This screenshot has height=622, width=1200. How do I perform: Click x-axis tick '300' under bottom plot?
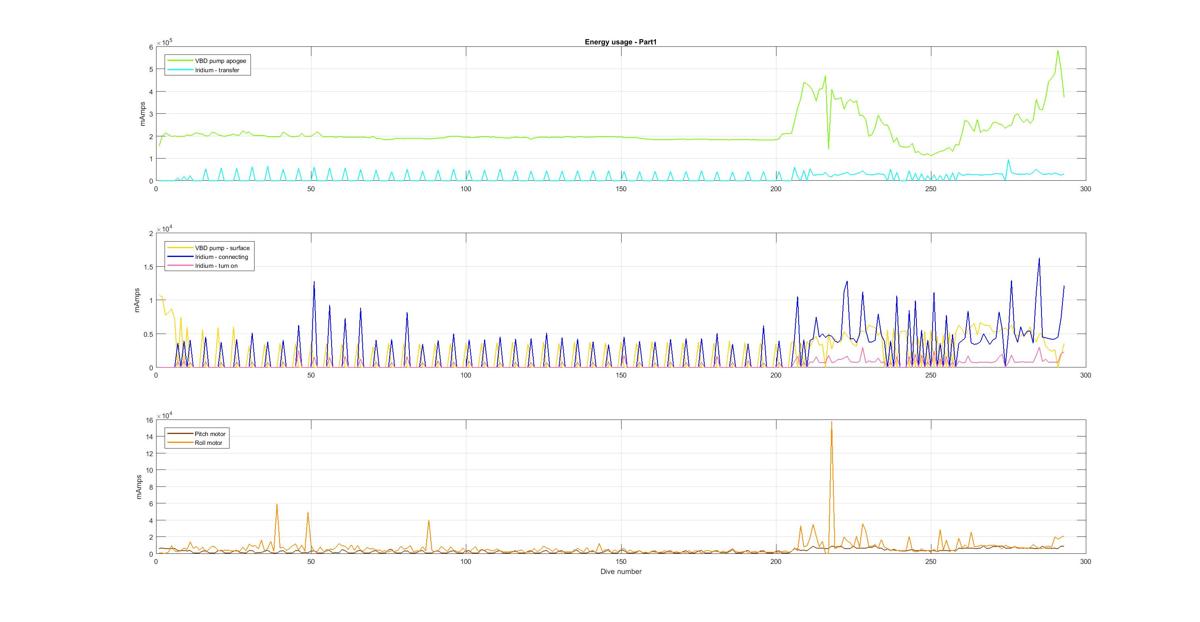click(1085, 562)
